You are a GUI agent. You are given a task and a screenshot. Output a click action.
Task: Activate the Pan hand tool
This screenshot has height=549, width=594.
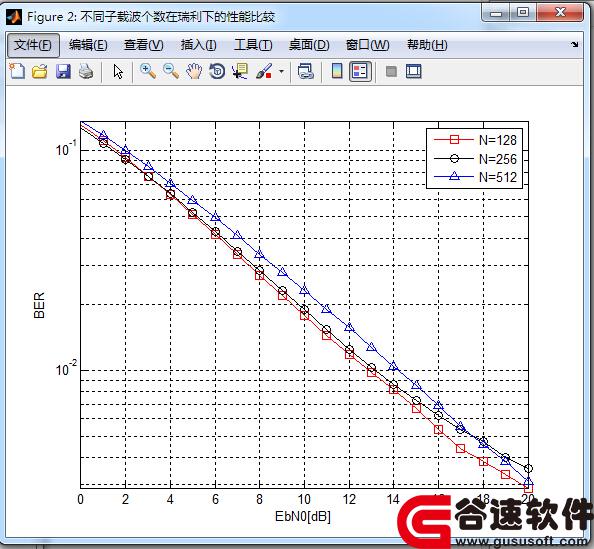click(x=194, y=71)
